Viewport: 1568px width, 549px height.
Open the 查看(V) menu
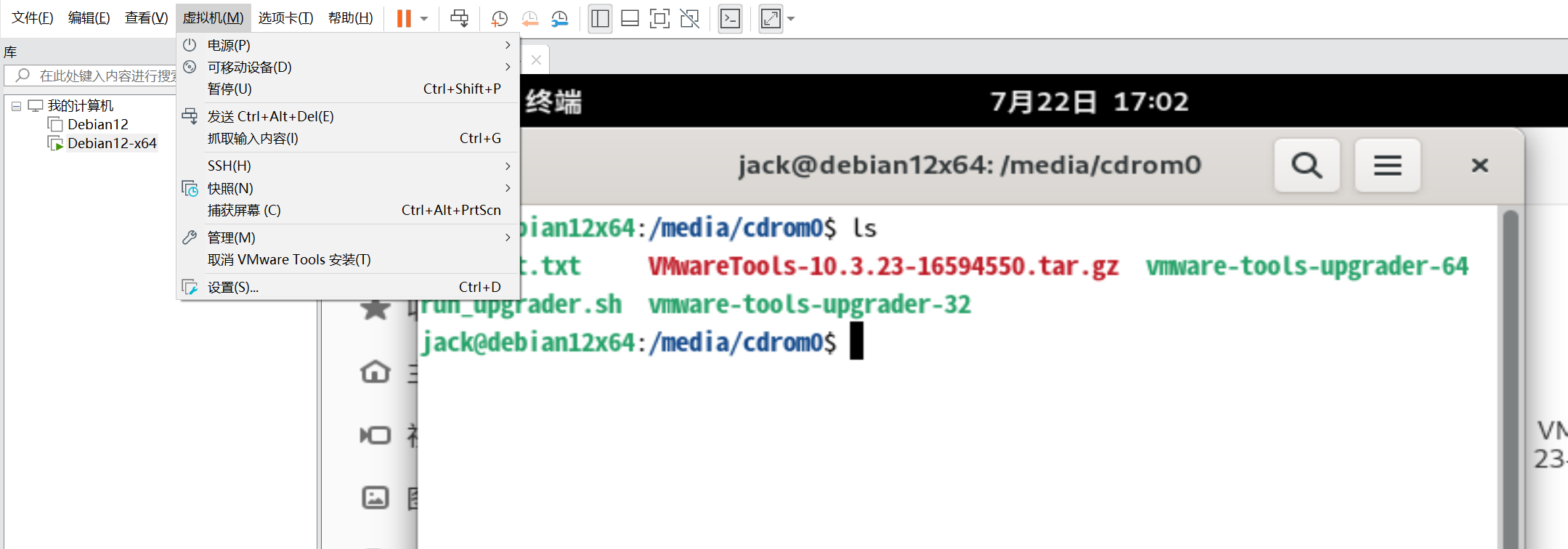(146, 18)
